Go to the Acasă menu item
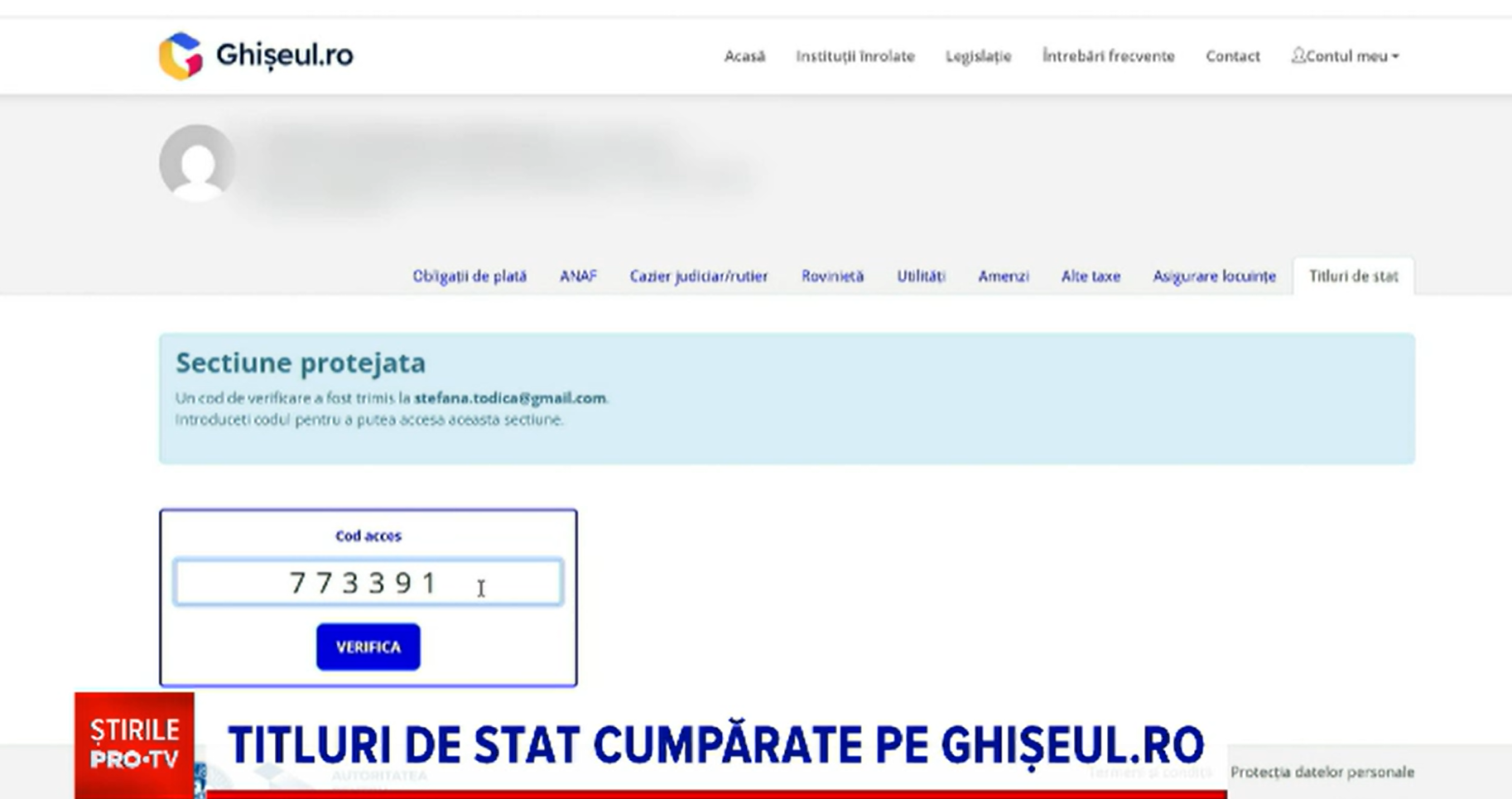The width and height of the screenshot is (1512, 799). coord(745,56)
